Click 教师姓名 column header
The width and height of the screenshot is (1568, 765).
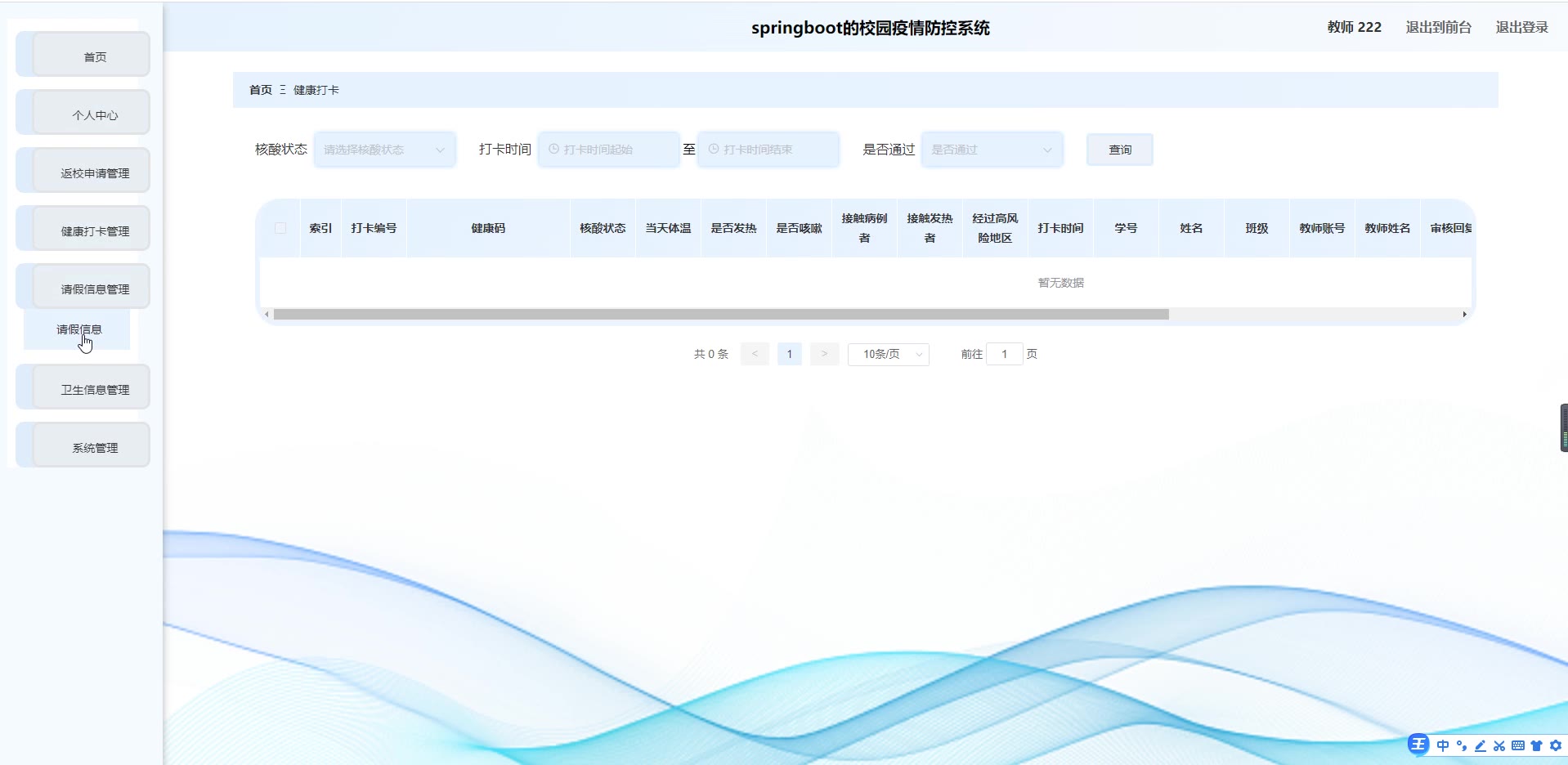coord(1387,228)
